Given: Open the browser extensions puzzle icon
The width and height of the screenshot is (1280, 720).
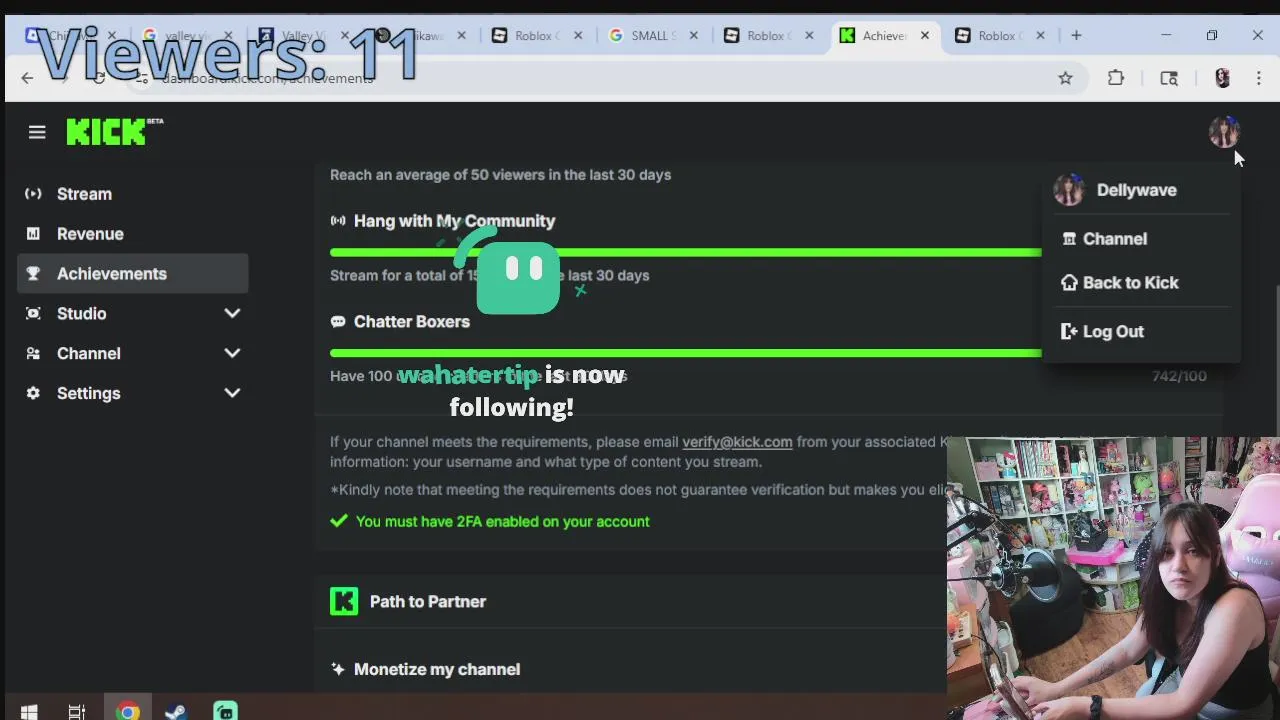Looking at the screenshot, I should point(1116,78).
